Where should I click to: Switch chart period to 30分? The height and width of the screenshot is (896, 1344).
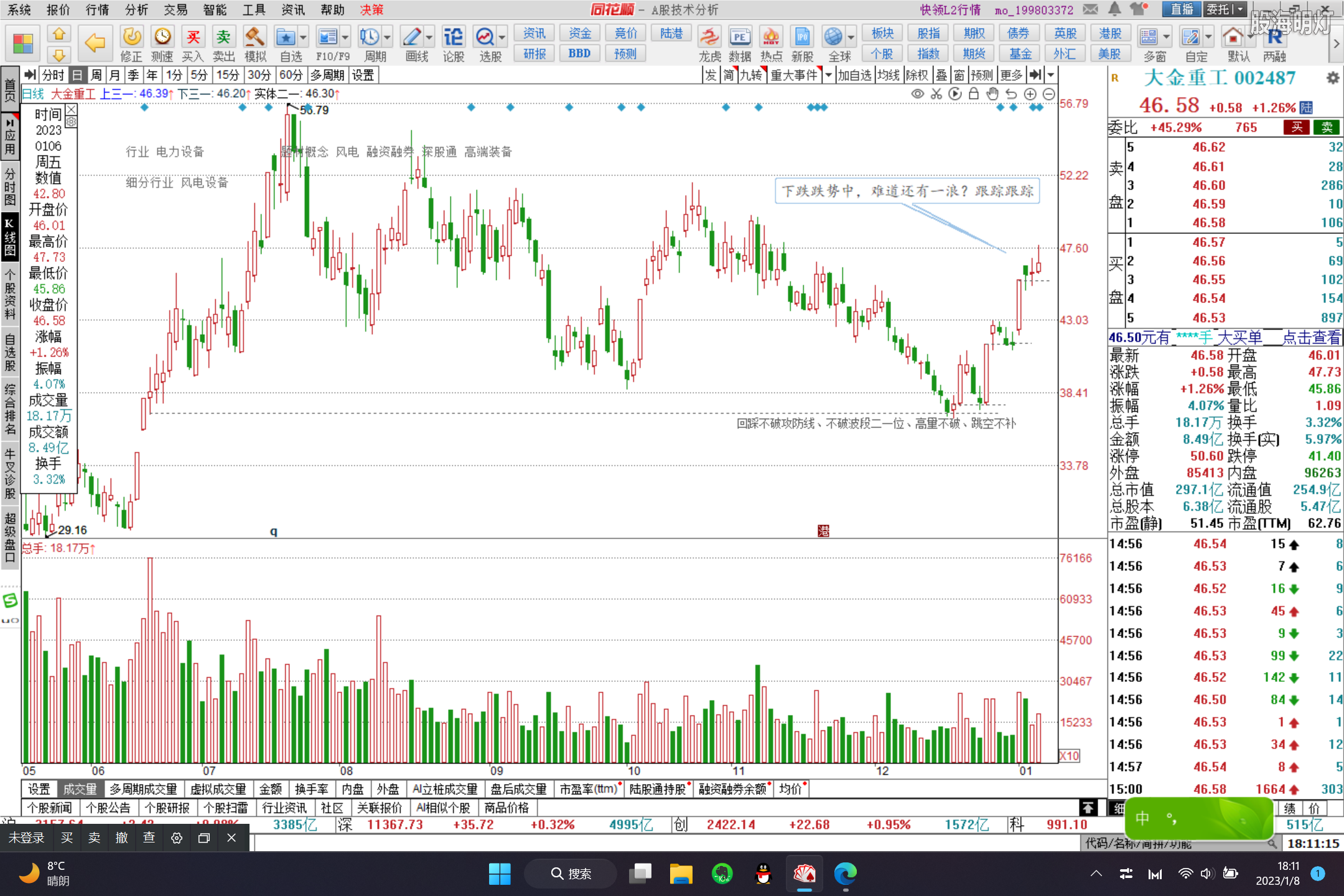click(259, 75)
